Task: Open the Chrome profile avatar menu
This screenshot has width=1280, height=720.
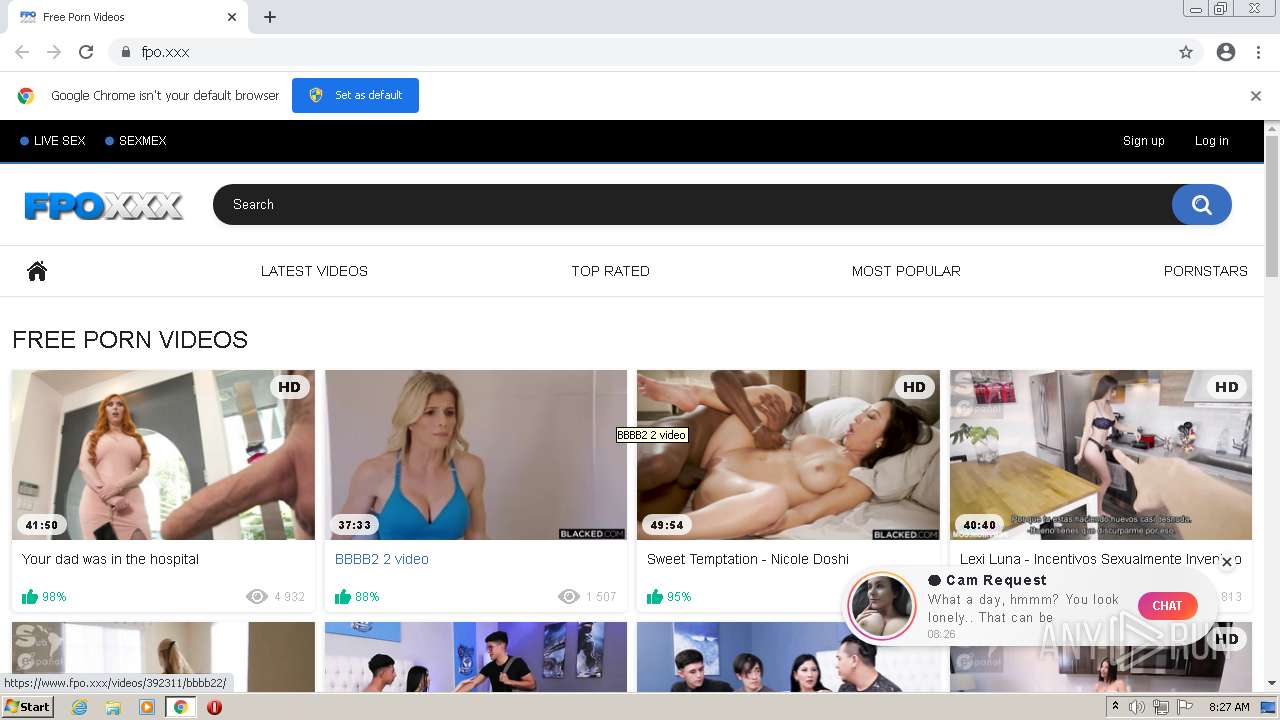Action: [1226, 52]
